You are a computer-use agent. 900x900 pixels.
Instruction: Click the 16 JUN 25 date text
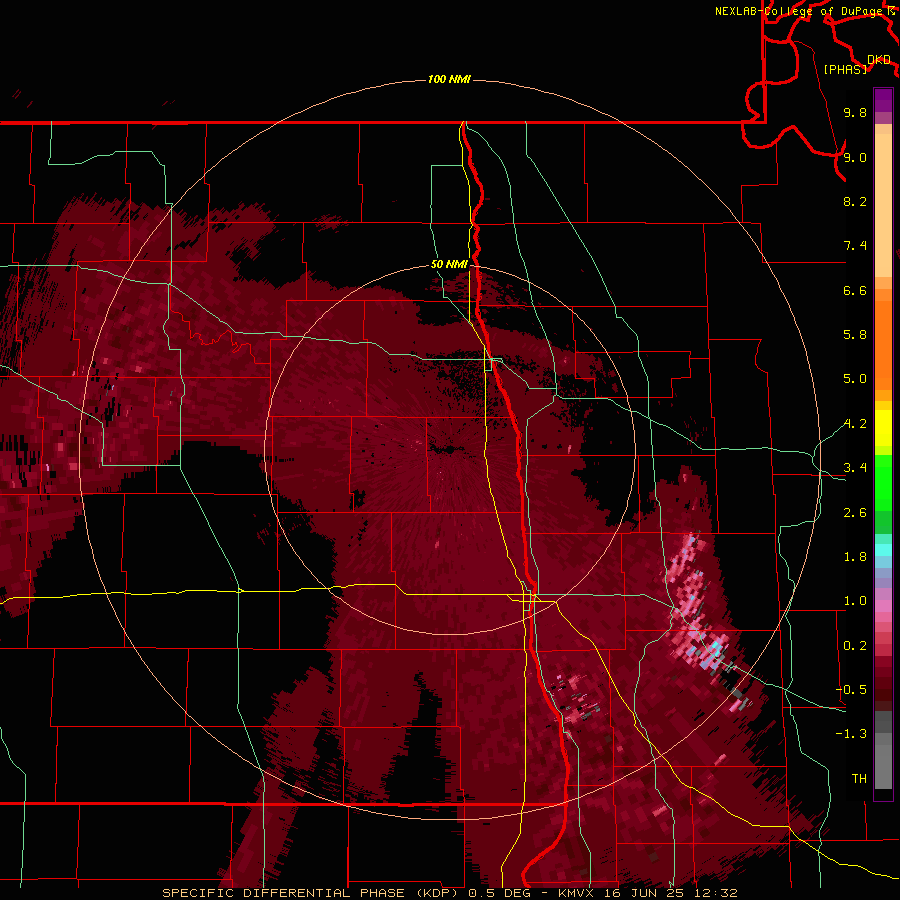tap(643, 893)
